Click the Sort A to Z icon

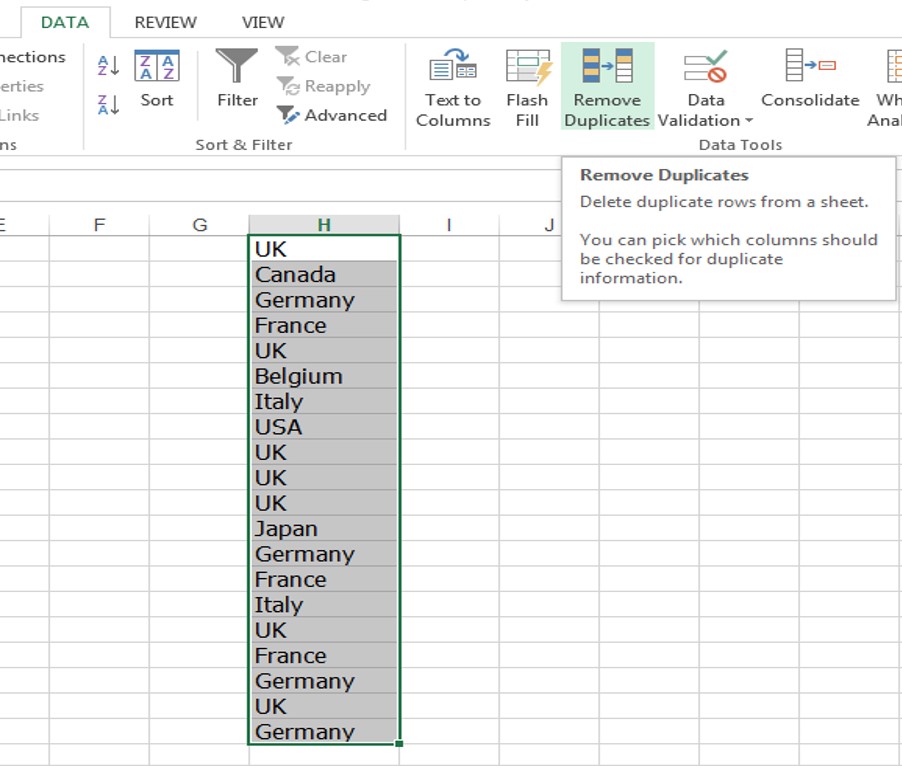pyautogui.click(x=108, y=66)
